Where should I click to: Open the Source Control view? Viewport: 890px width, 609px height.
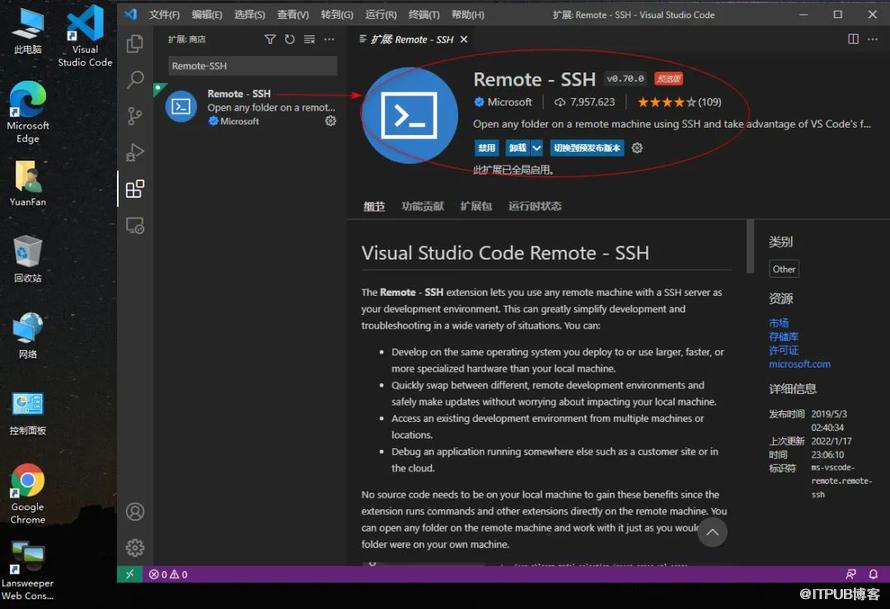tap(135, 116)
